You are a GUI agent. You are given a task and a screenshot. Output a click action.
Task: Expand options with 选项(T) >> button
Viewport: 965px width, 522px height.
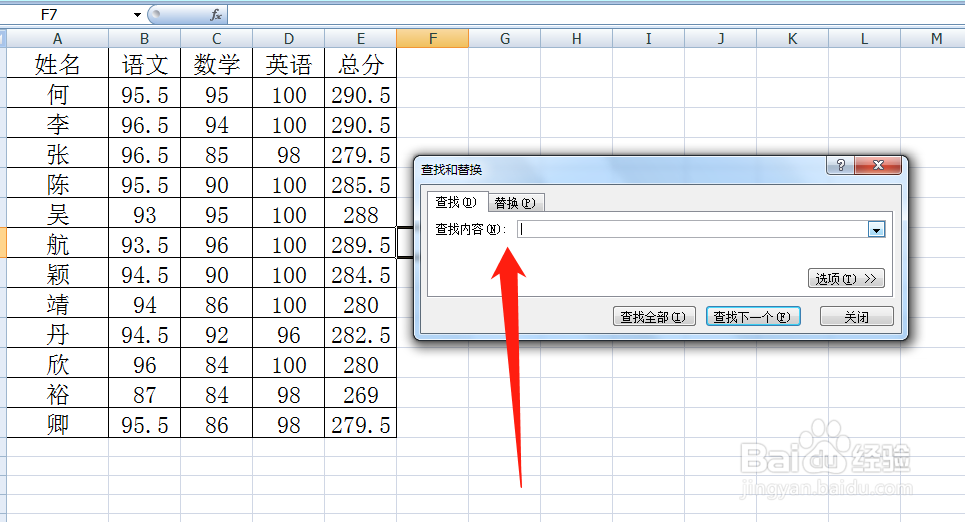(x=846, y=278)
